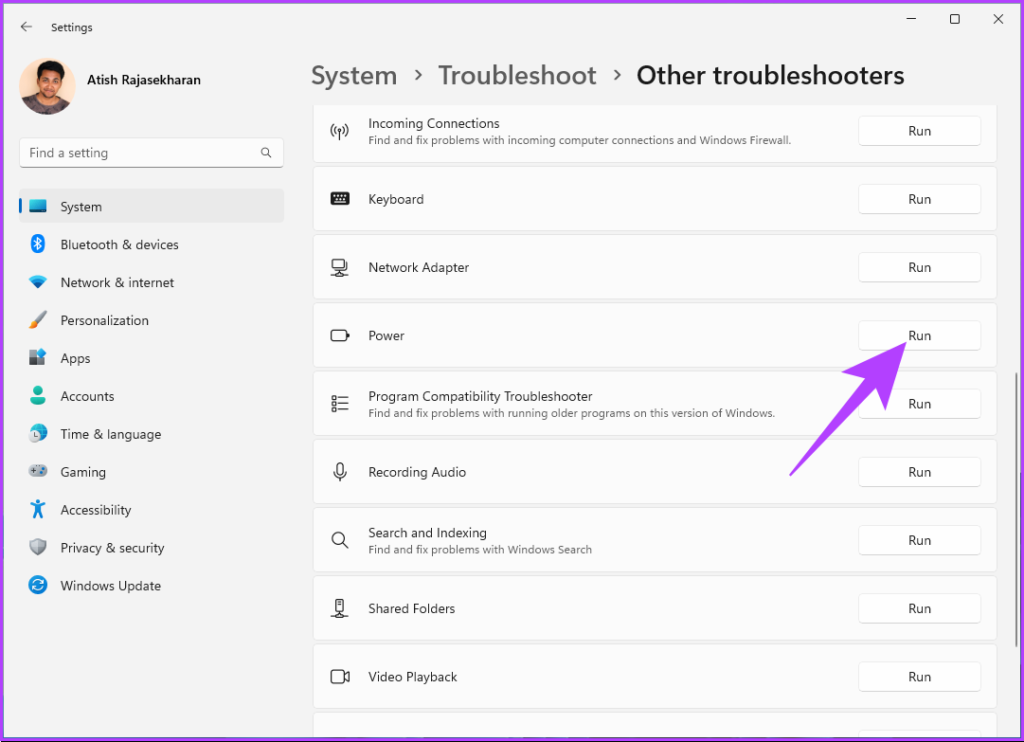
Task: Click the search magnifier icon
Action: (x=266, y=153)
